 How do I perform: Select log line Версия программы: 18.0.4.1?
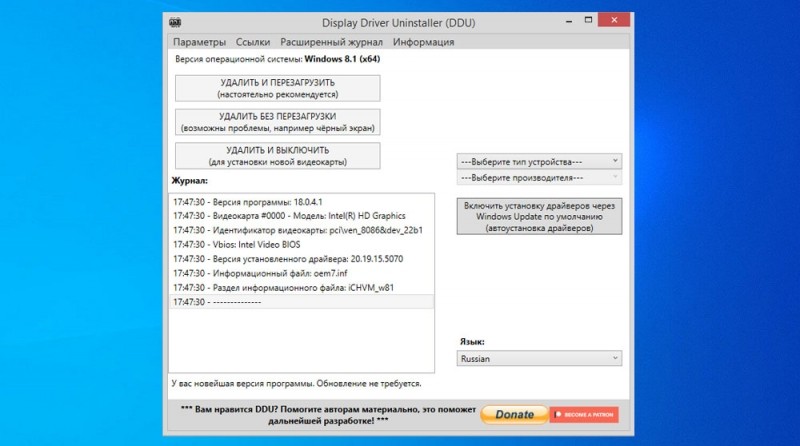point(302,202)
